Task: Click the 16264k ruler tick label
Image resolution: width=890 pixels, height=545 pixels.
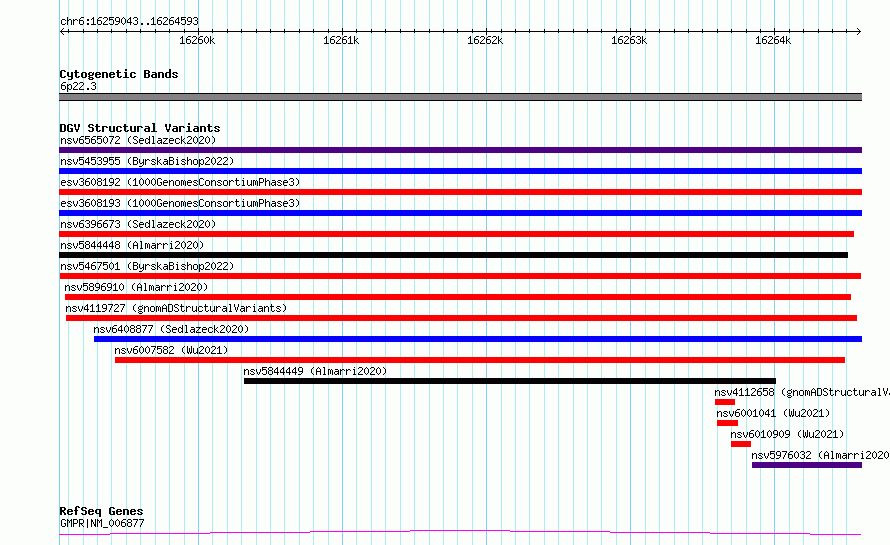Action: pos(773,40)
